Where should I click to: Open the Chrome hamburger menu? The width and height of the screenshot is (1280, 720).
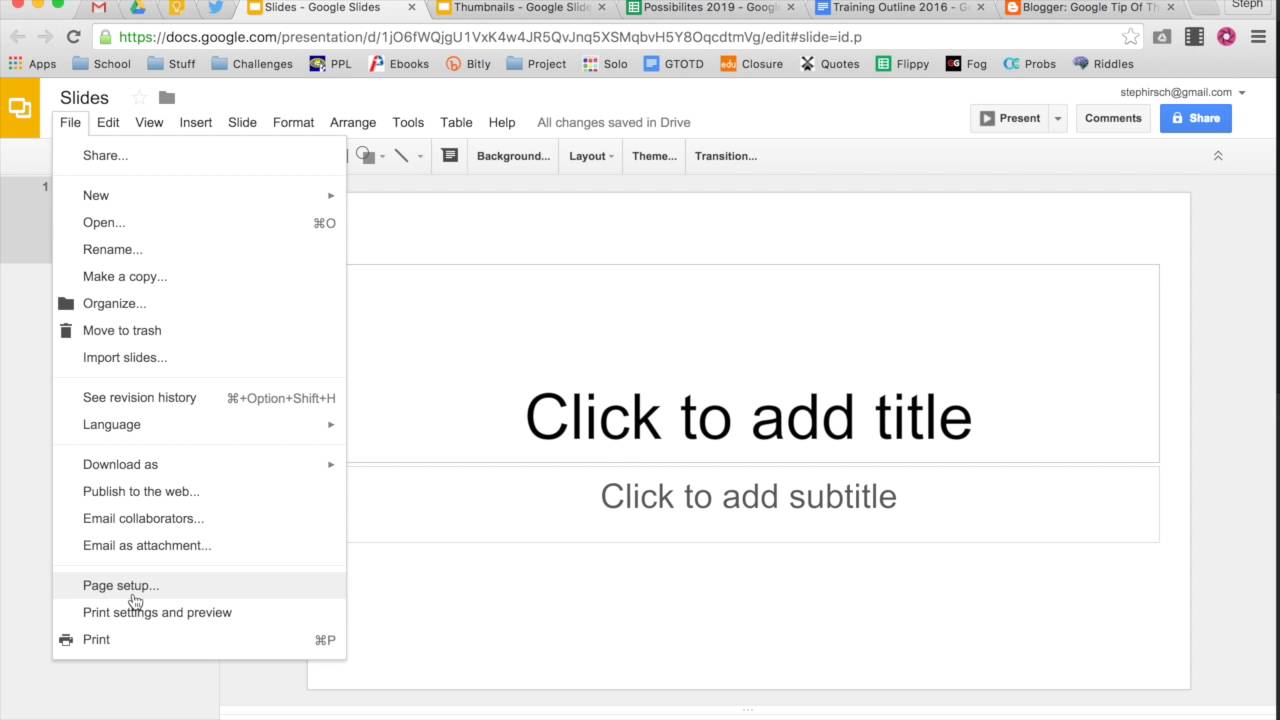pos(1259,37)
